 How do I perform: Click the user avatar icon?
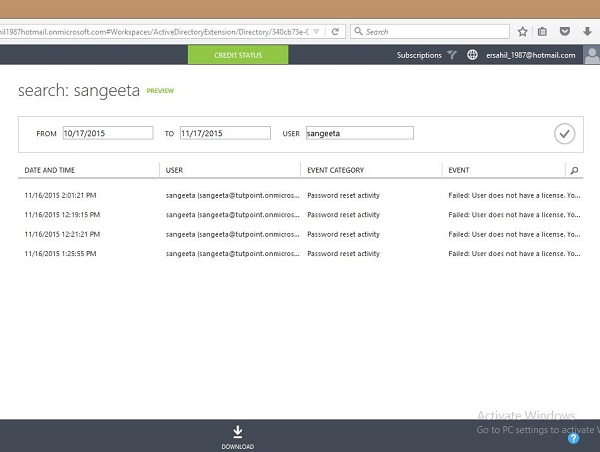coord(592,55)
